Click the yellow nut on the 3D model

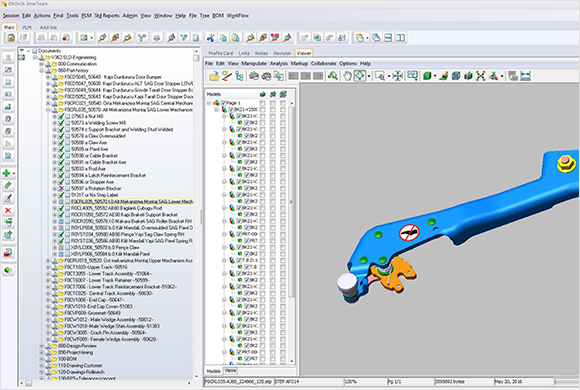pos(566,164)
